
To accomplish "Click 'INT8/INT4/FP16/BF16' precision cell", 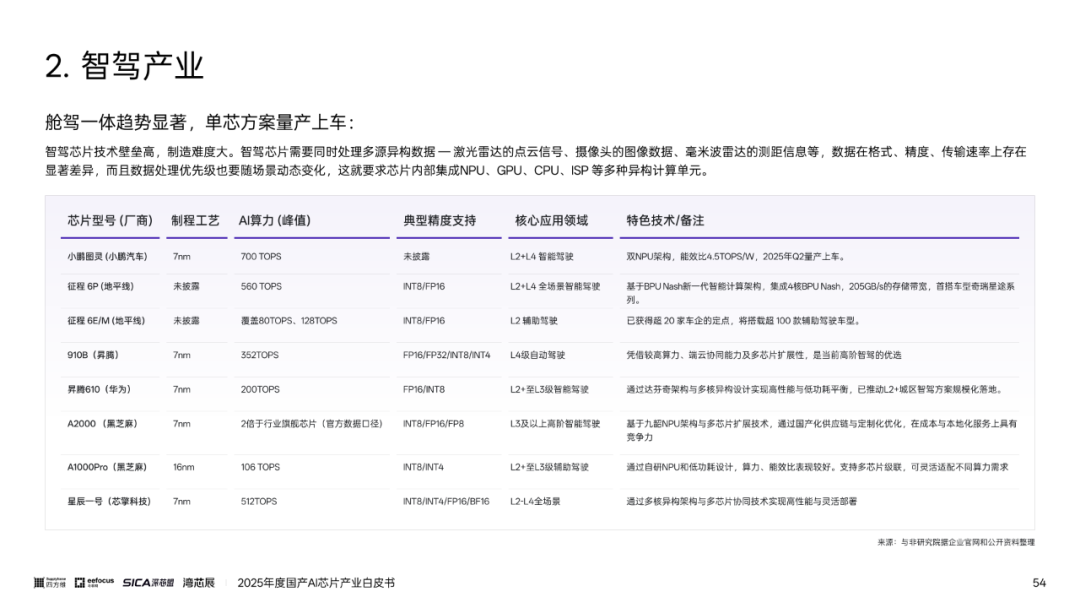I will (x=446, y=501).
